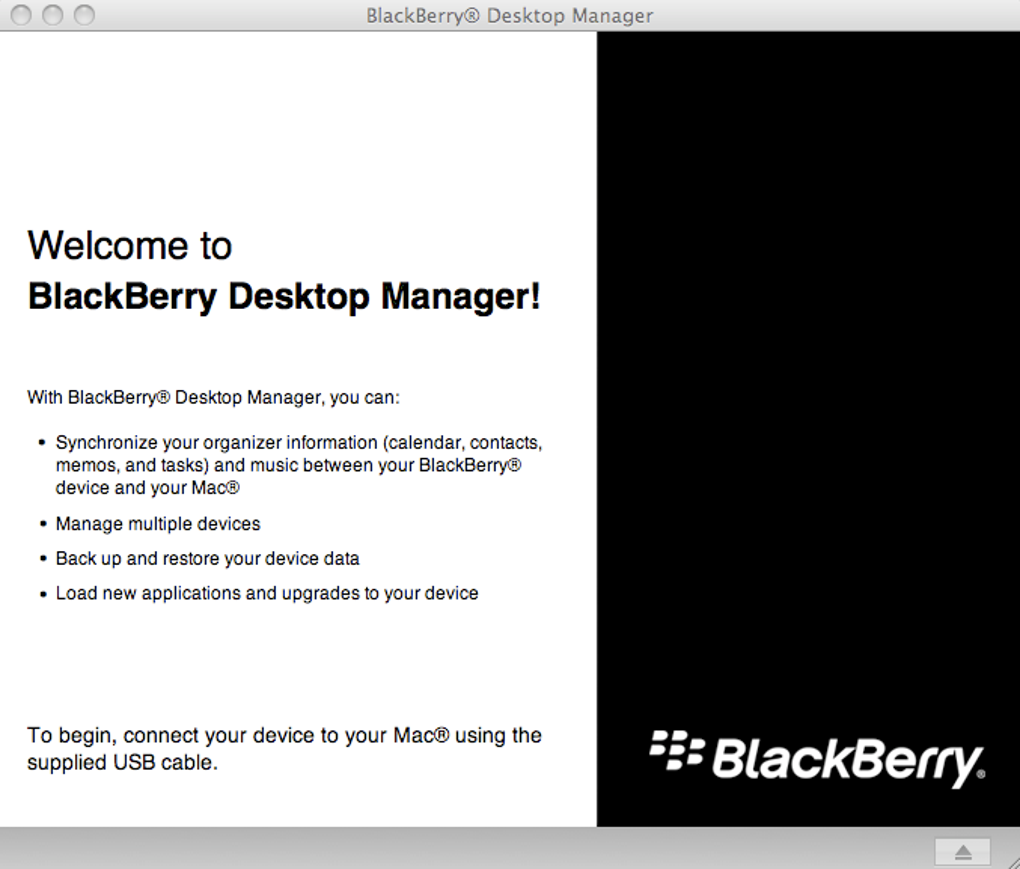Click "BlackBerry Desktop Manager!" bold heading
The image size is (1020, 869).
(284, 297)
